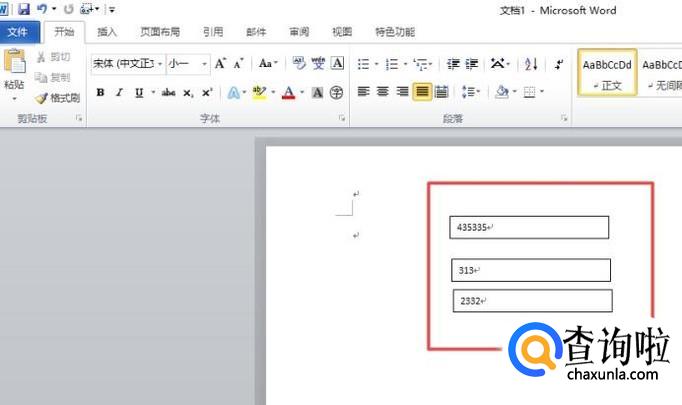Image resolution: width=682 pixels, height=405 pixels.
Task: Open the undo history dropdown arrow
Action: 54,9
